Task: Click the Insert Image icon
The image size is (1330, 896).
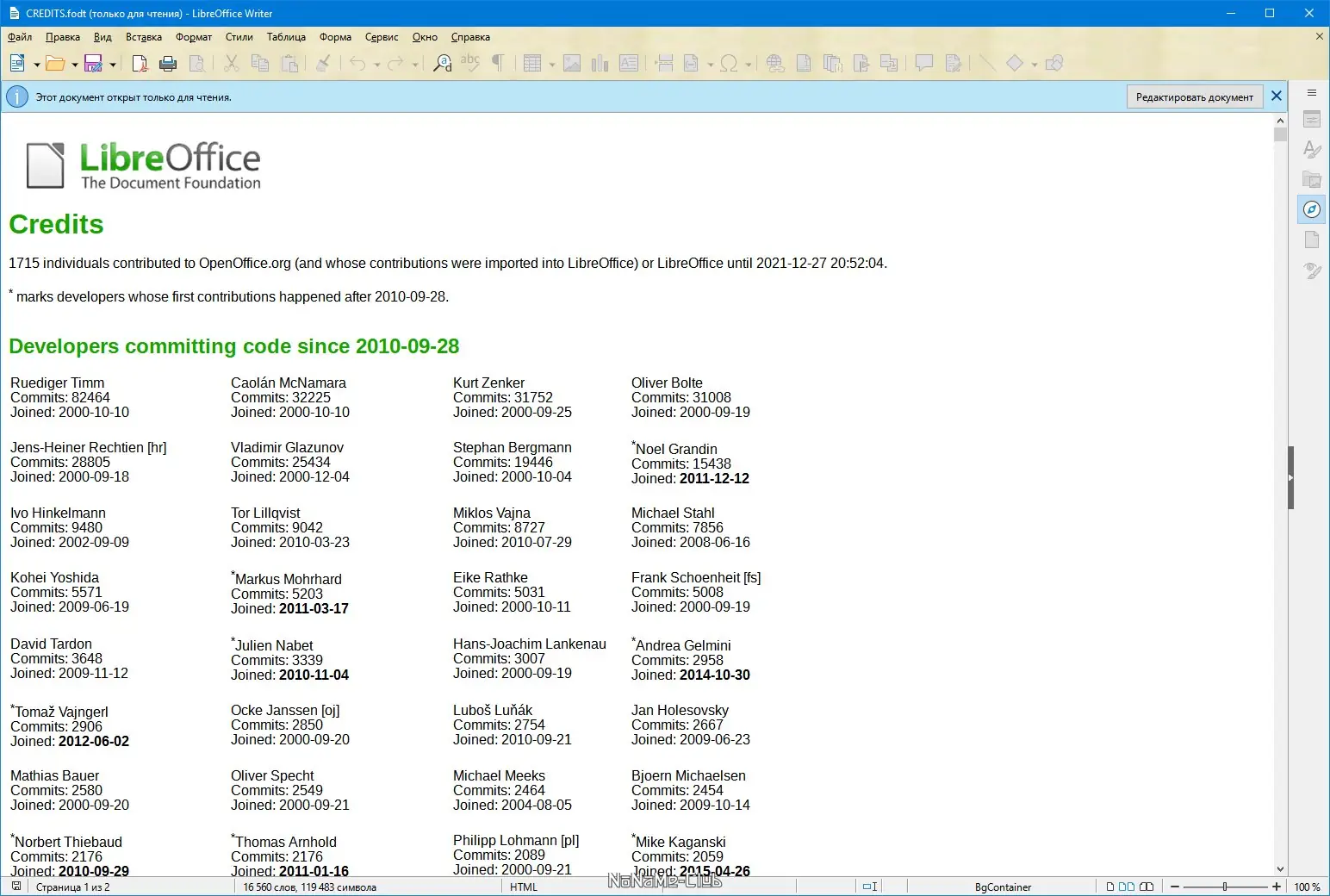Action: [x=572, y=63]
